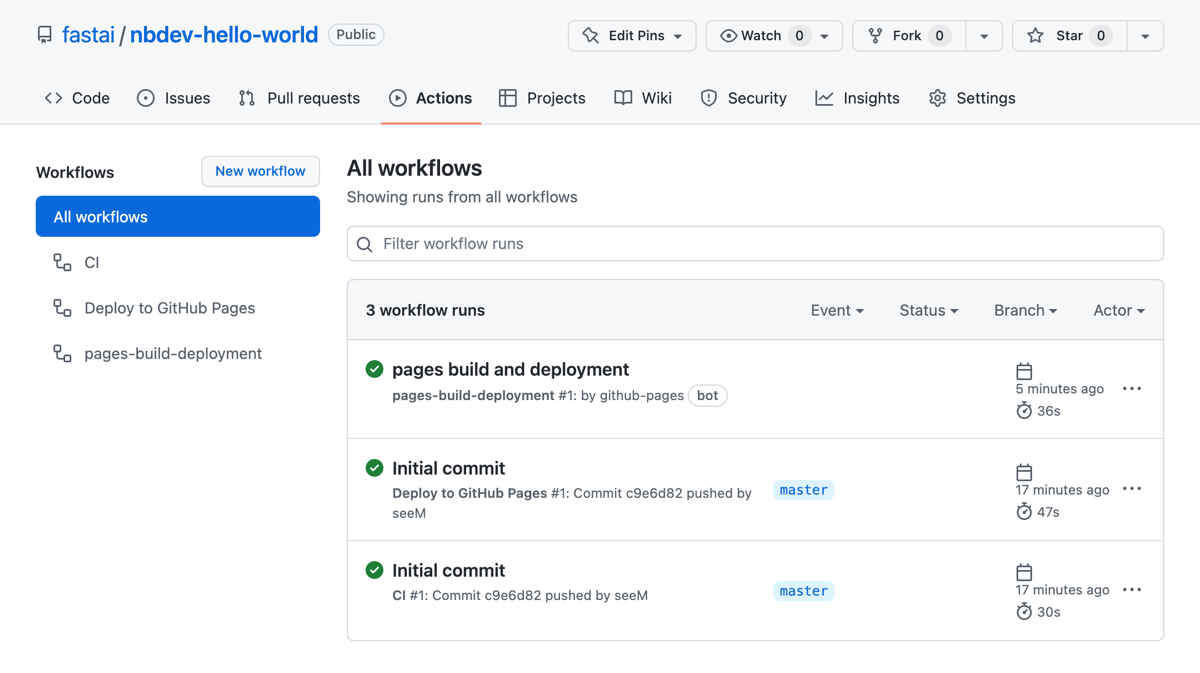Open three-dot menu for CI Initial commit run
This screenshot has width=1200, height=673.
pyautogui.click(x=1131, y=590)
